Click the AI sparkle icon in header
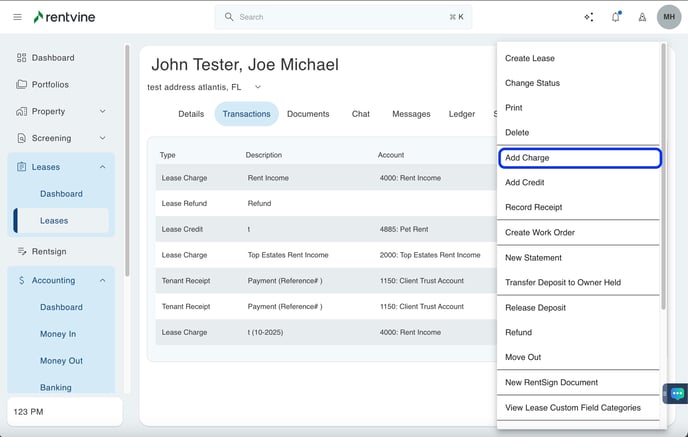The width and height of the screenshot is (688, 437). (x=588, y=17)
